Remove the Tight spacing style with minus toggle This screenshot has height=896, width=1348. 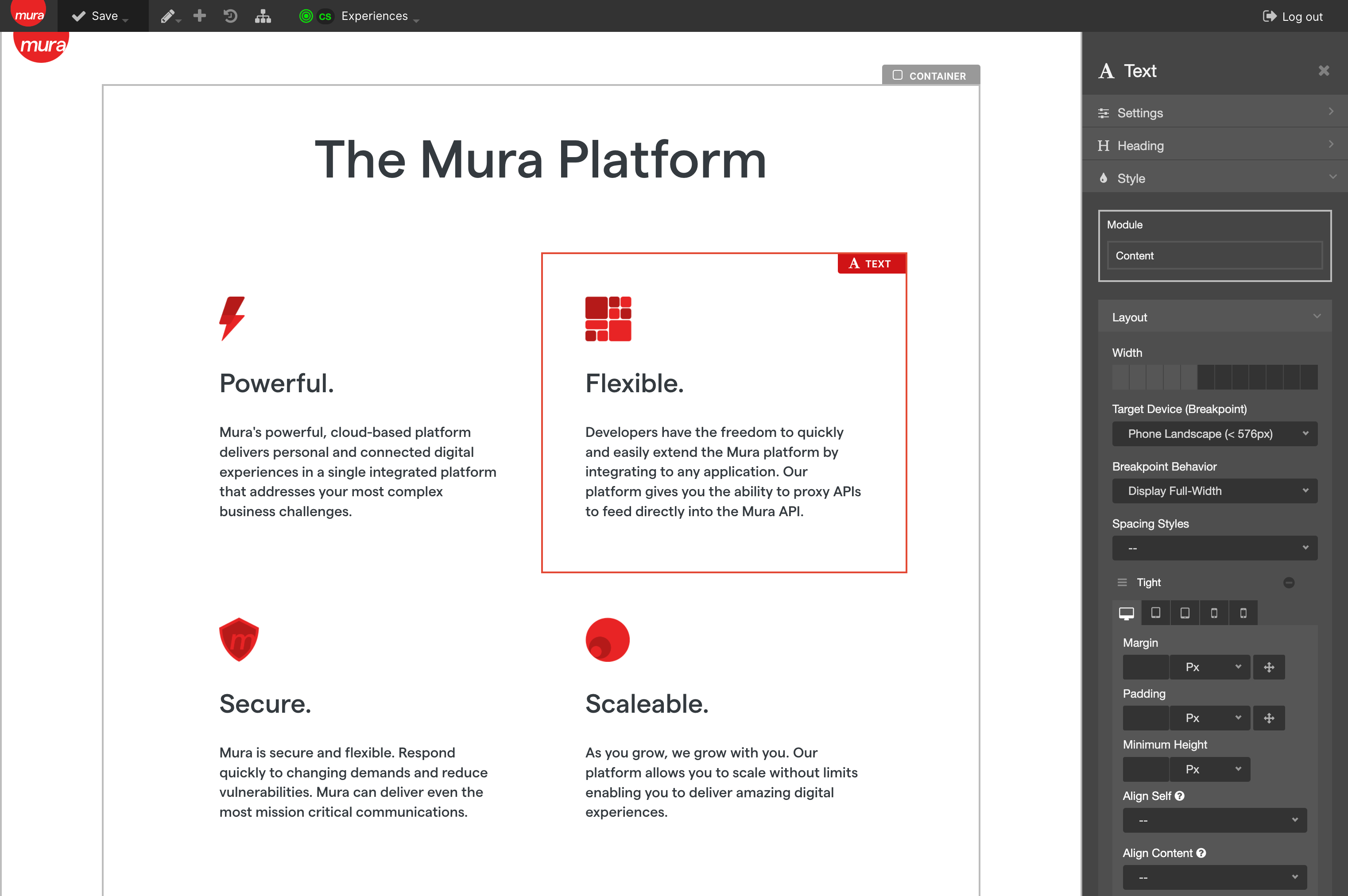point(1289,582)
